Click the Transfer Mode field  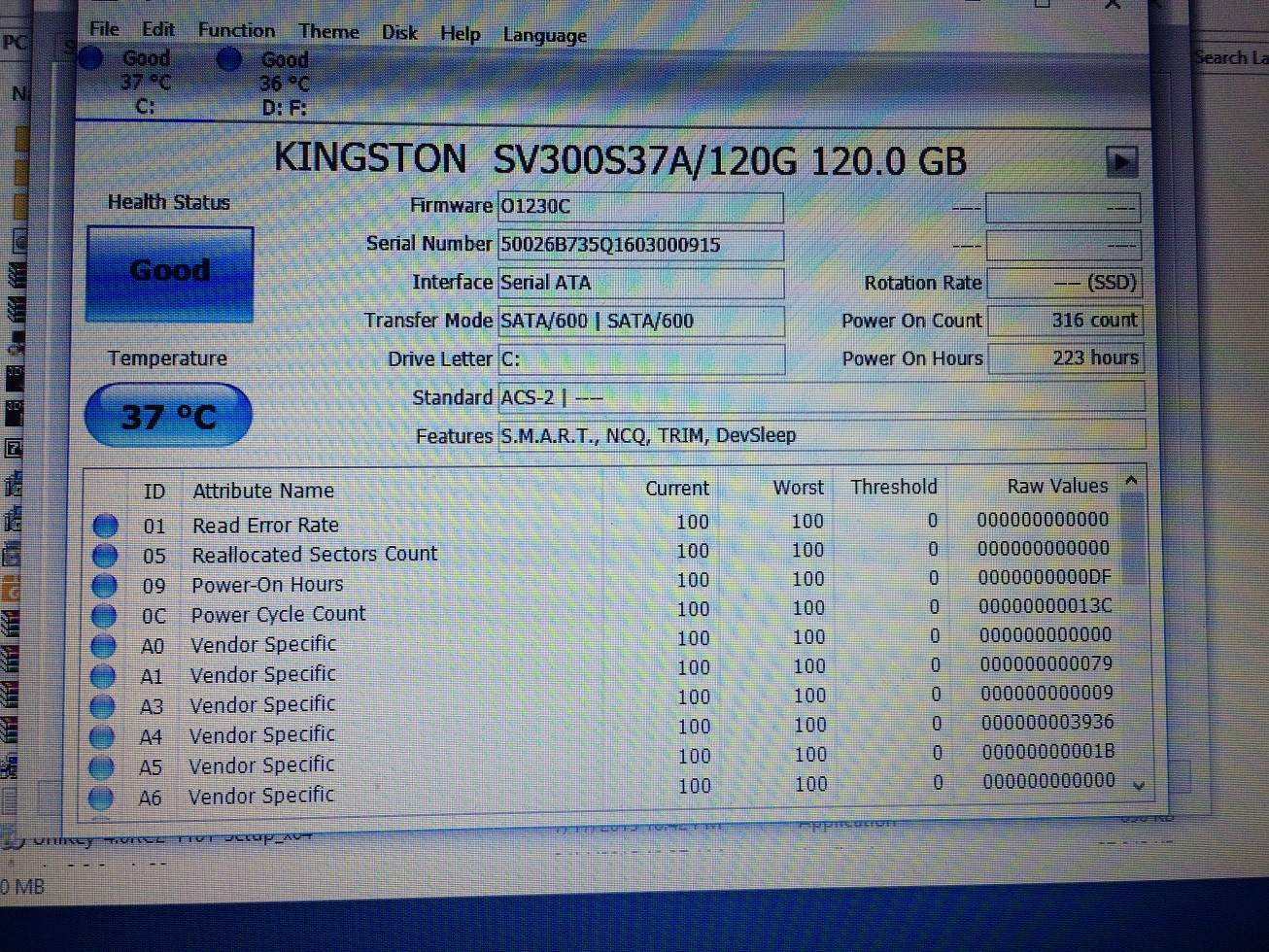641,321
